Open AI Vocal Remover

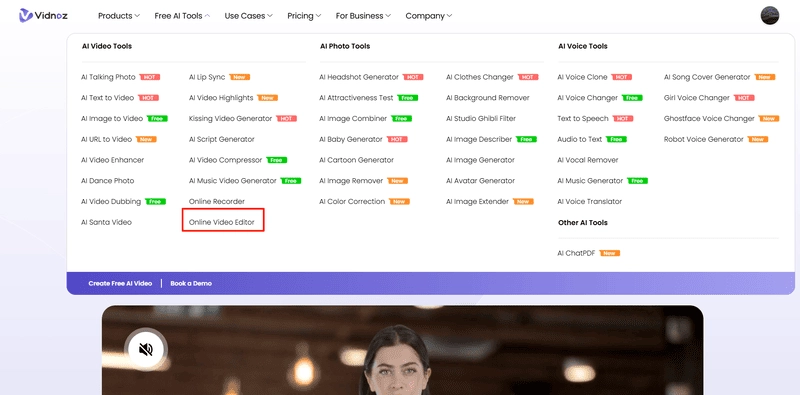588,160
